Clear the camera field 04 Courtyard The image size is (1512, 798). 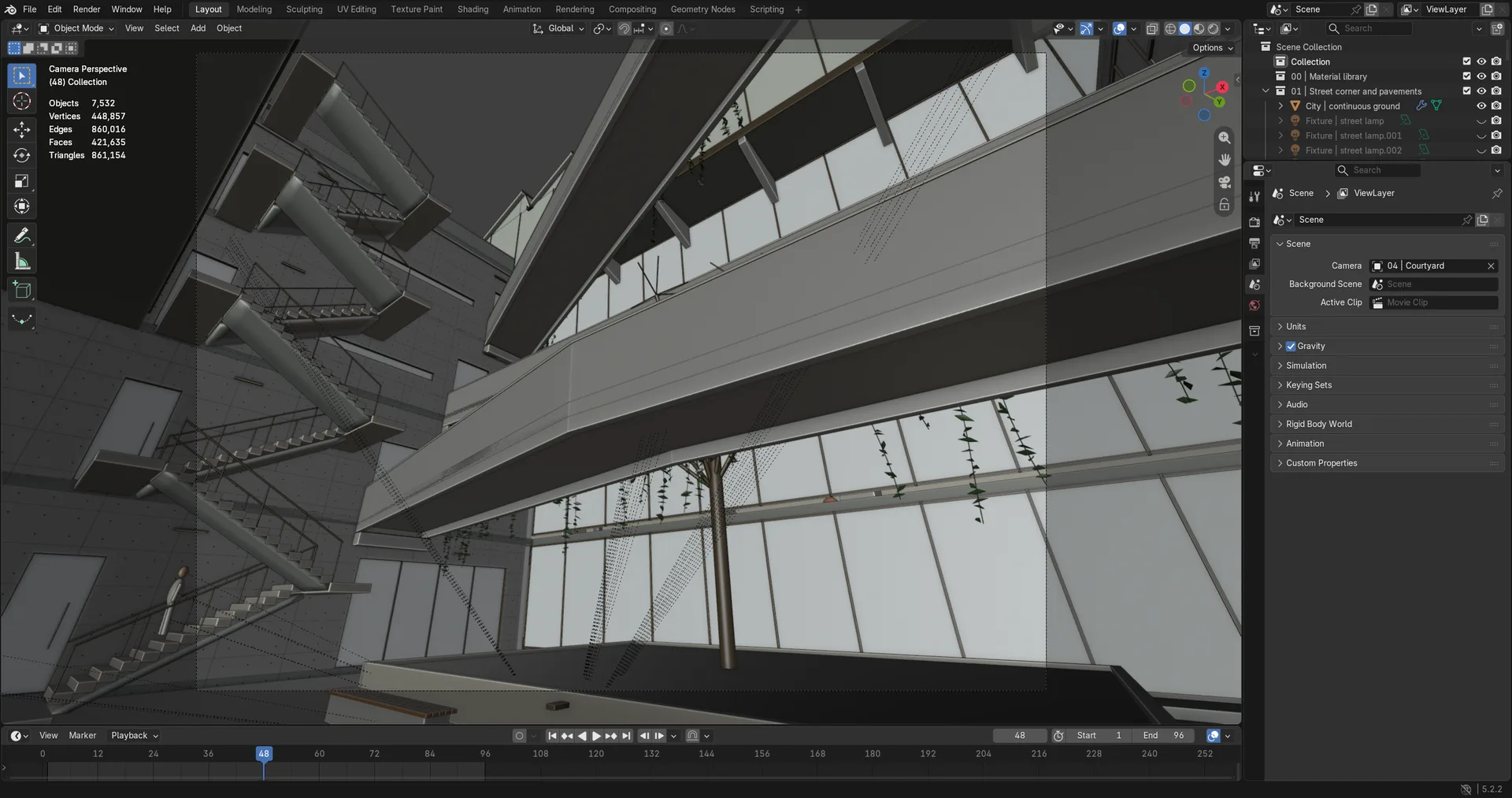(x=1490, y=266)
